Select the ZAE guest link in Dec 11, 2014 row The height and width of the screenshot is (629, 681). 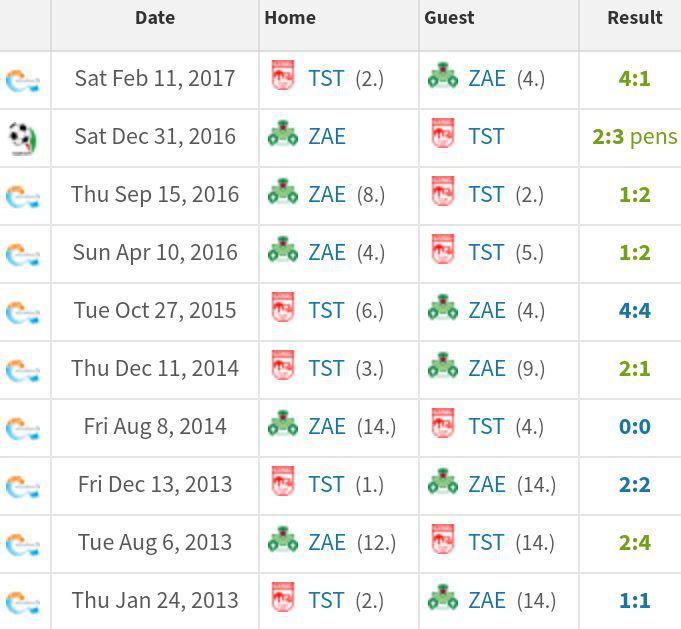click(487, 368)
